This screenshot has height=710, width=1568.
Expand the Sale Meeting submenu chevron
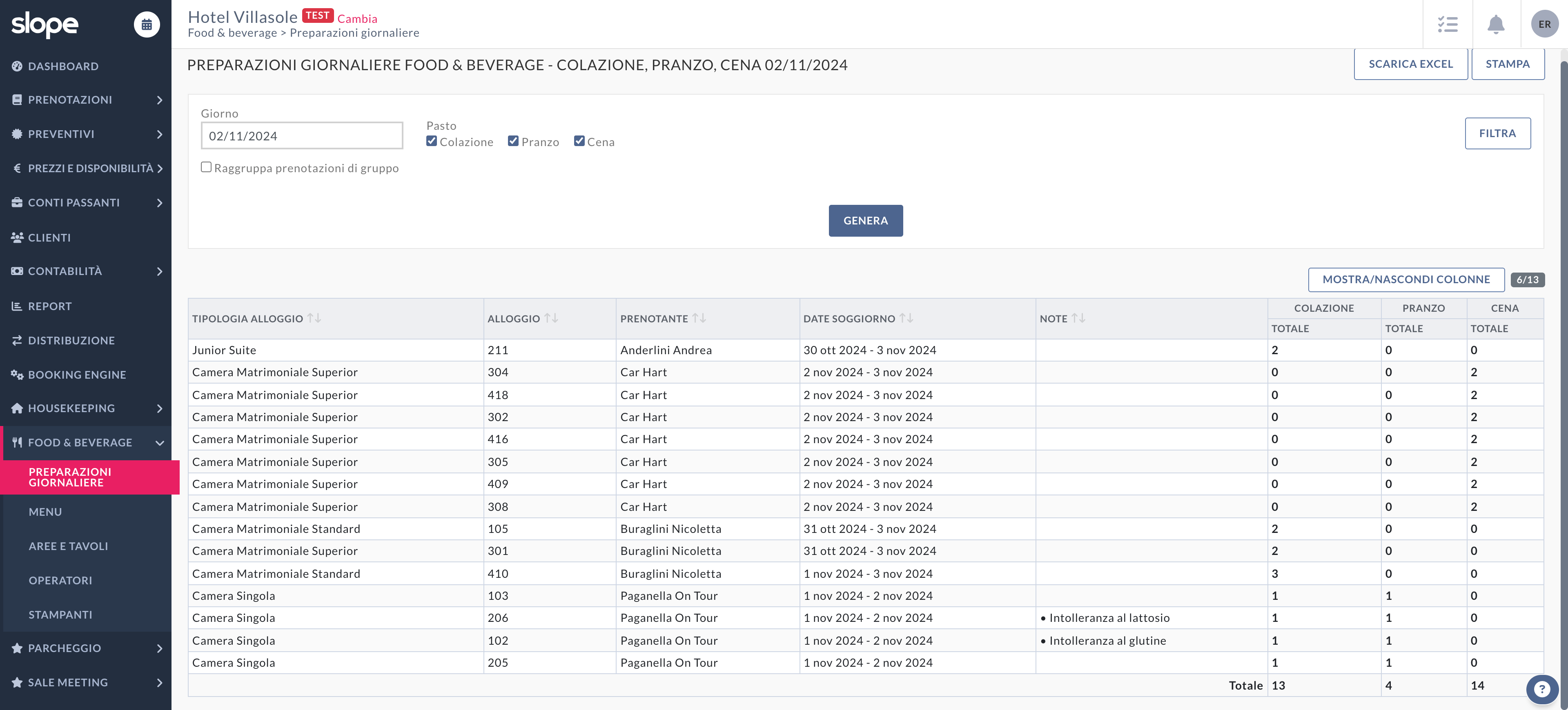pos(160,683)
